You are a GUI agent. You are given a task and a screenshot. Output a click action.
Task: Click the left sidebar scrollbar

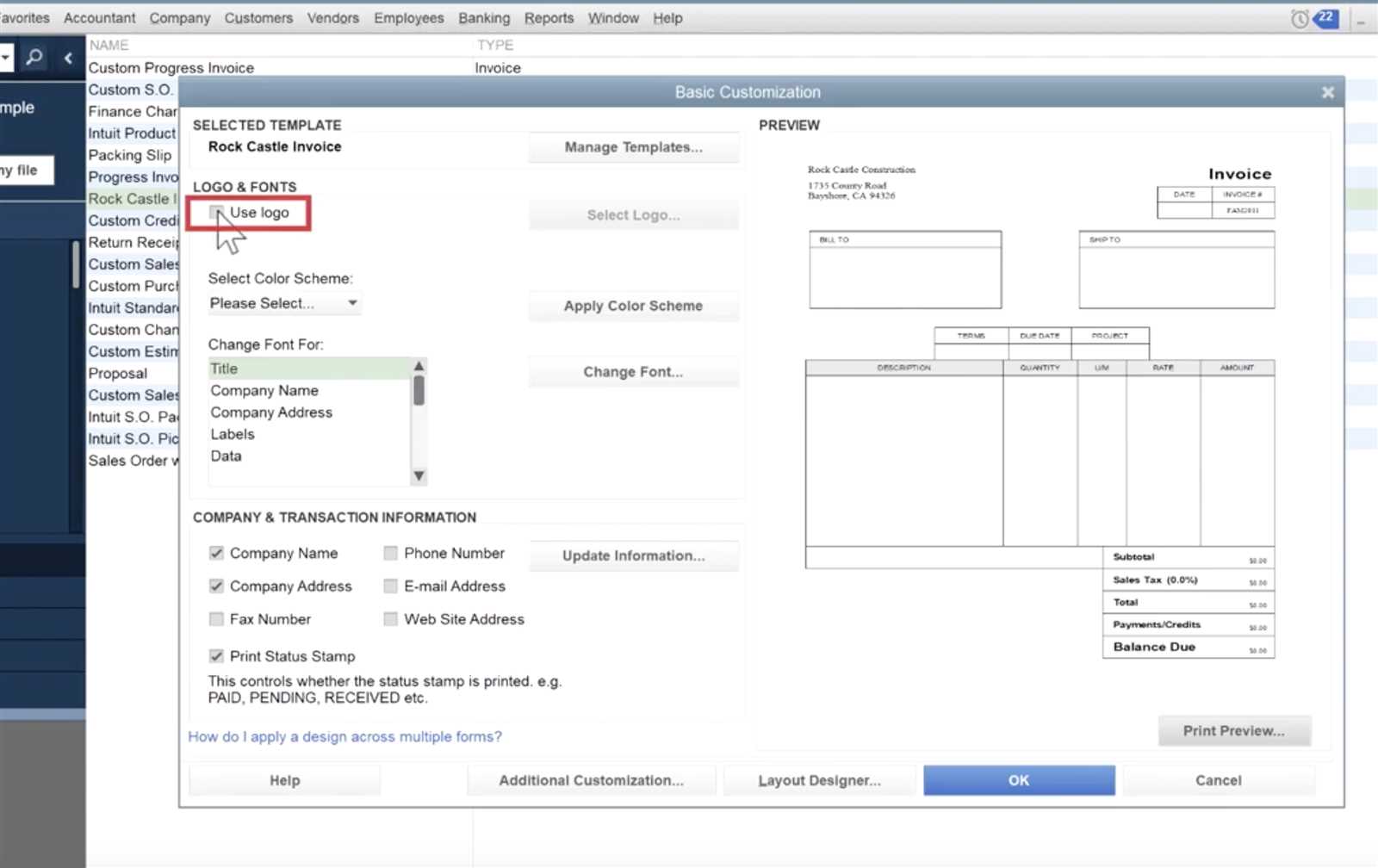[76, 263]
